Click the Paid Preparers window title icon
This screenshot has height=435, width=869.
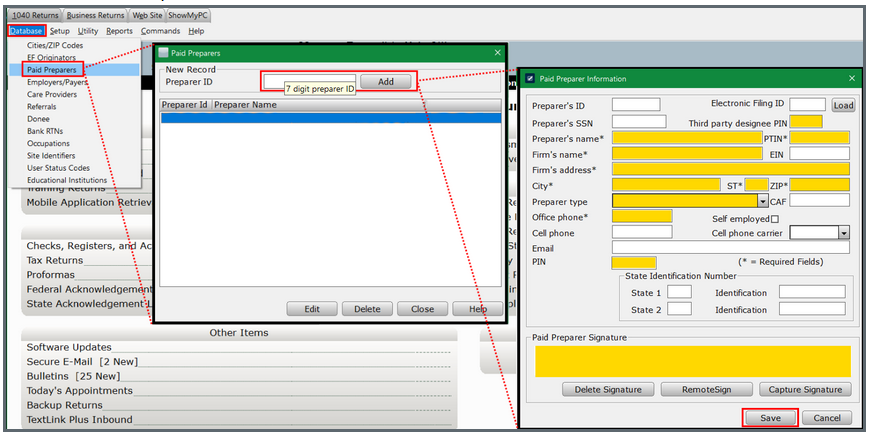pyautogui.click(x=164, y=52)
